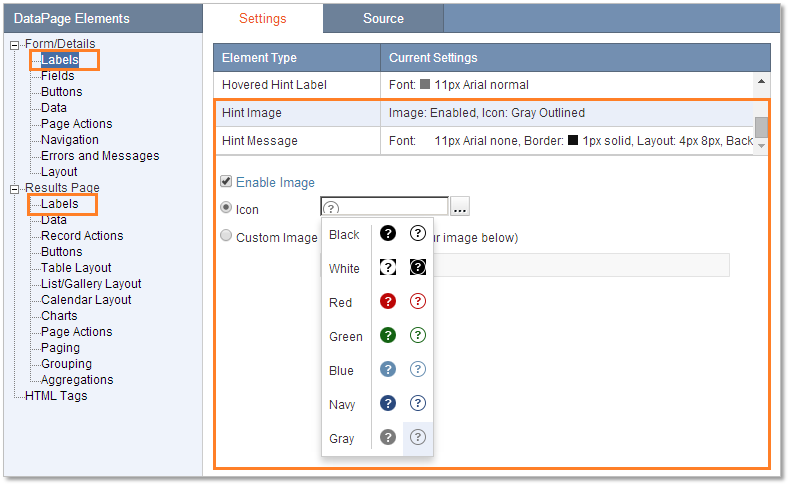Image resolution: width=790 pixels, height=486 pixels.
Task: Collapse the Form/Details tree node
Action: (15, 45)
